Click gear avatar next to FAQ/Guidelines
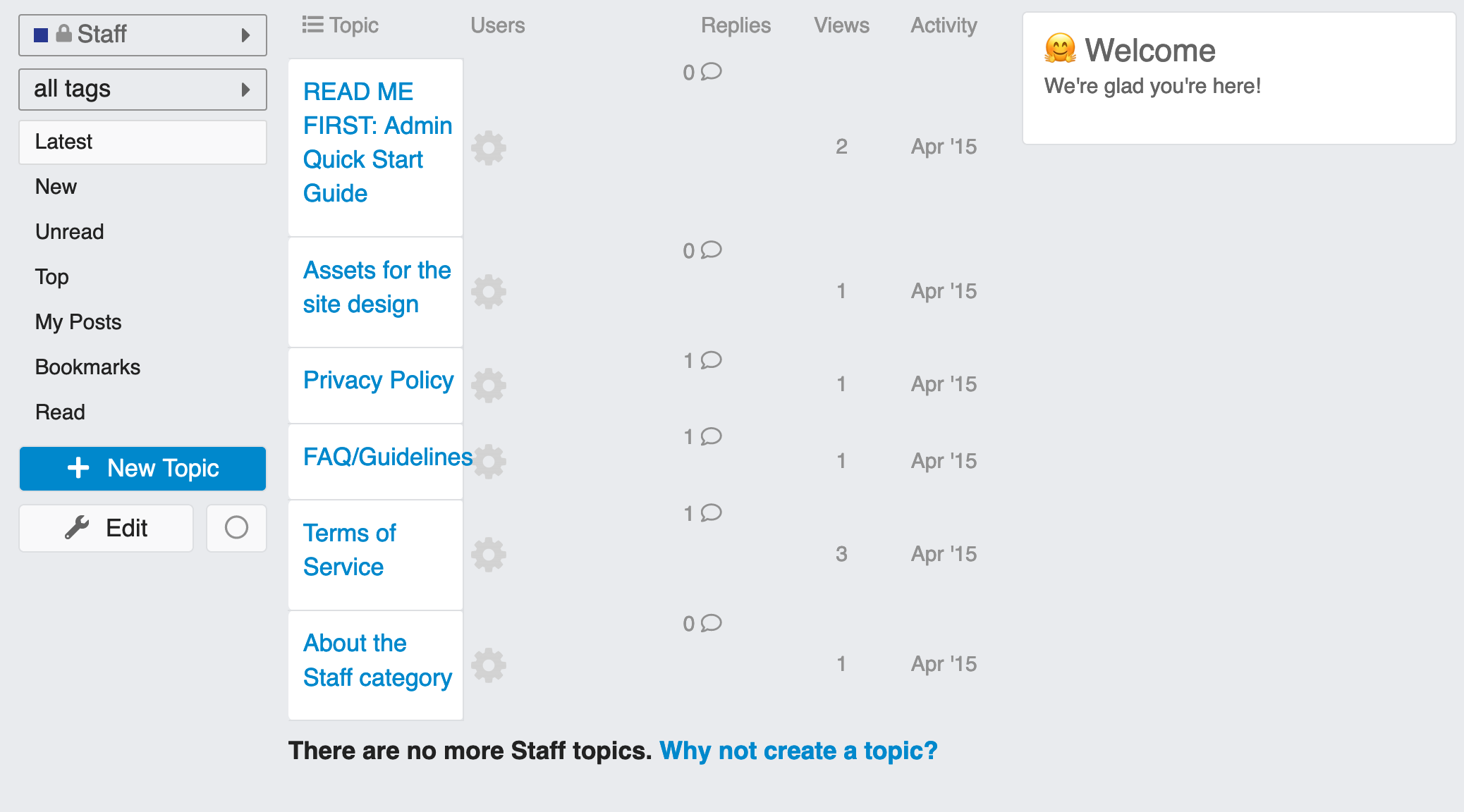Screen dimensions: 1464x812 (x=490, y=462)
